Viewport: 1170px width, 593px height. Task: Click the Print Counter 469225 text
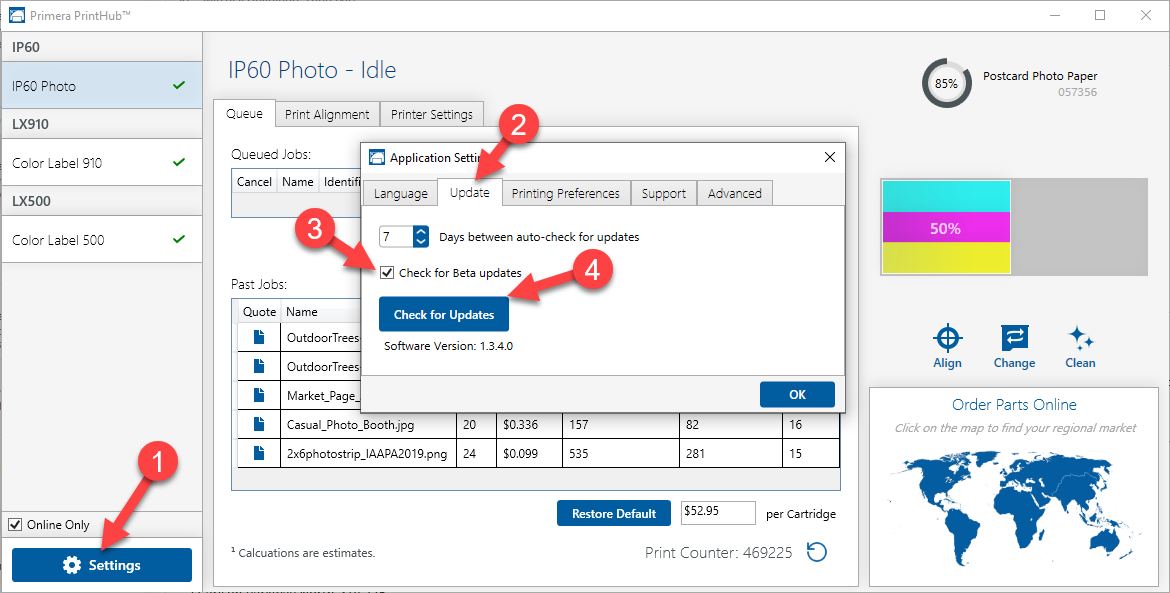pyautogui.click(x=719, y=553)
